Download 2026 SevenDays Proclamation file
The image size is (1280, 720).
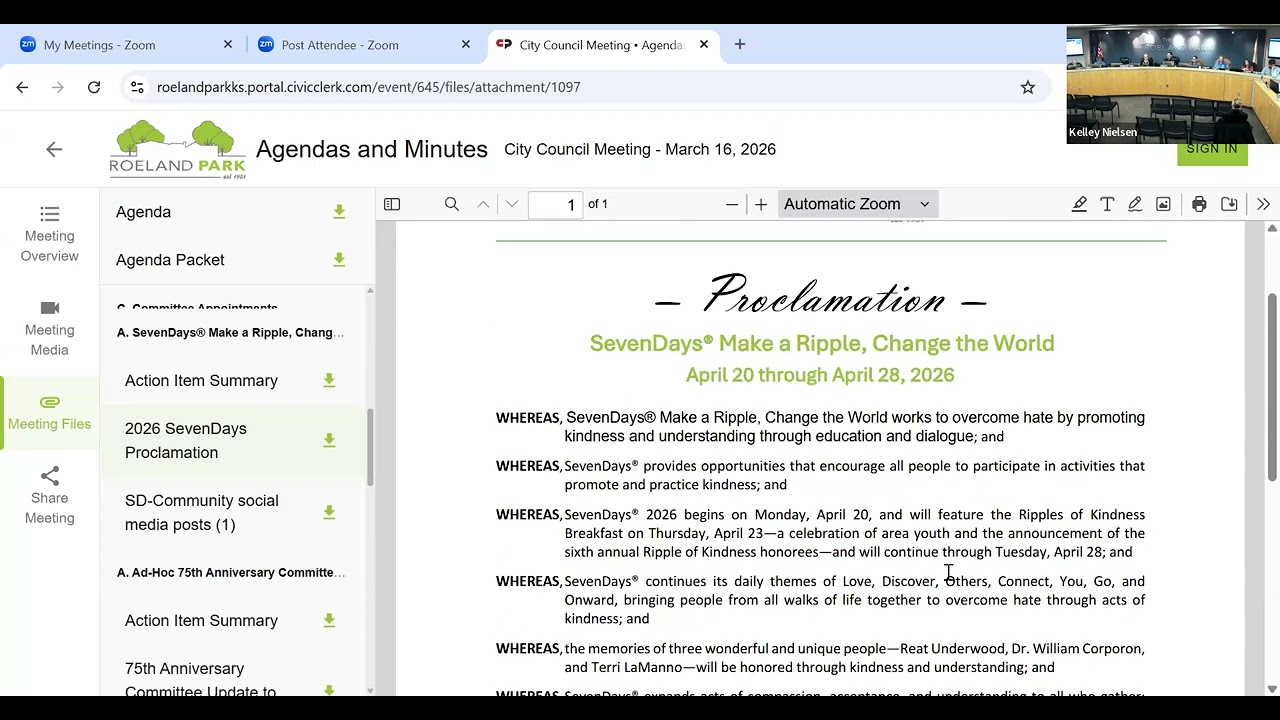[329, 440]
